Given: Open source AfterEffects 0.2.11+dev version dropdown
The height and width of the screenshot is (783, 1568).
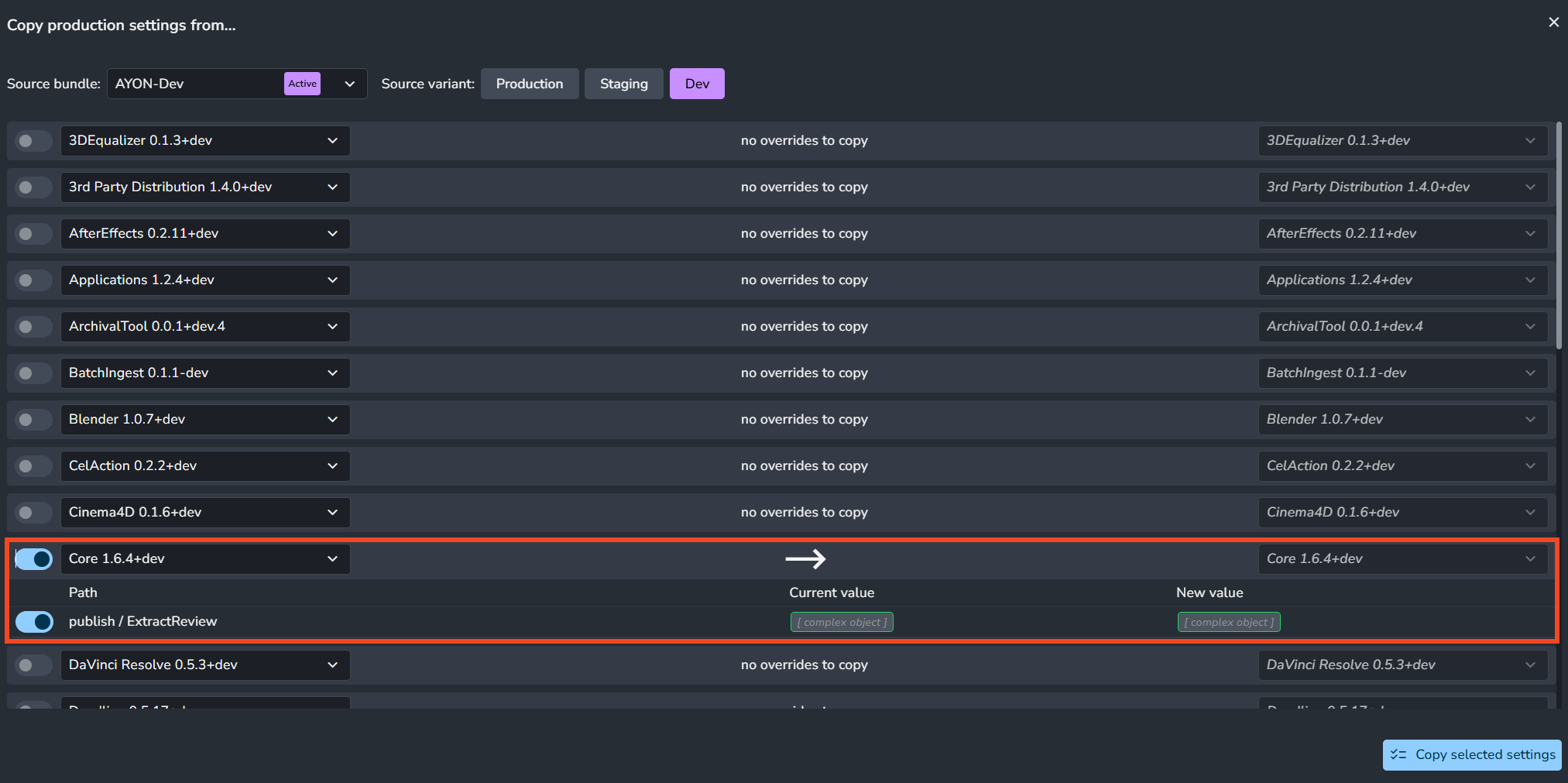Looking at the screenshot, I should coord(205,234).
